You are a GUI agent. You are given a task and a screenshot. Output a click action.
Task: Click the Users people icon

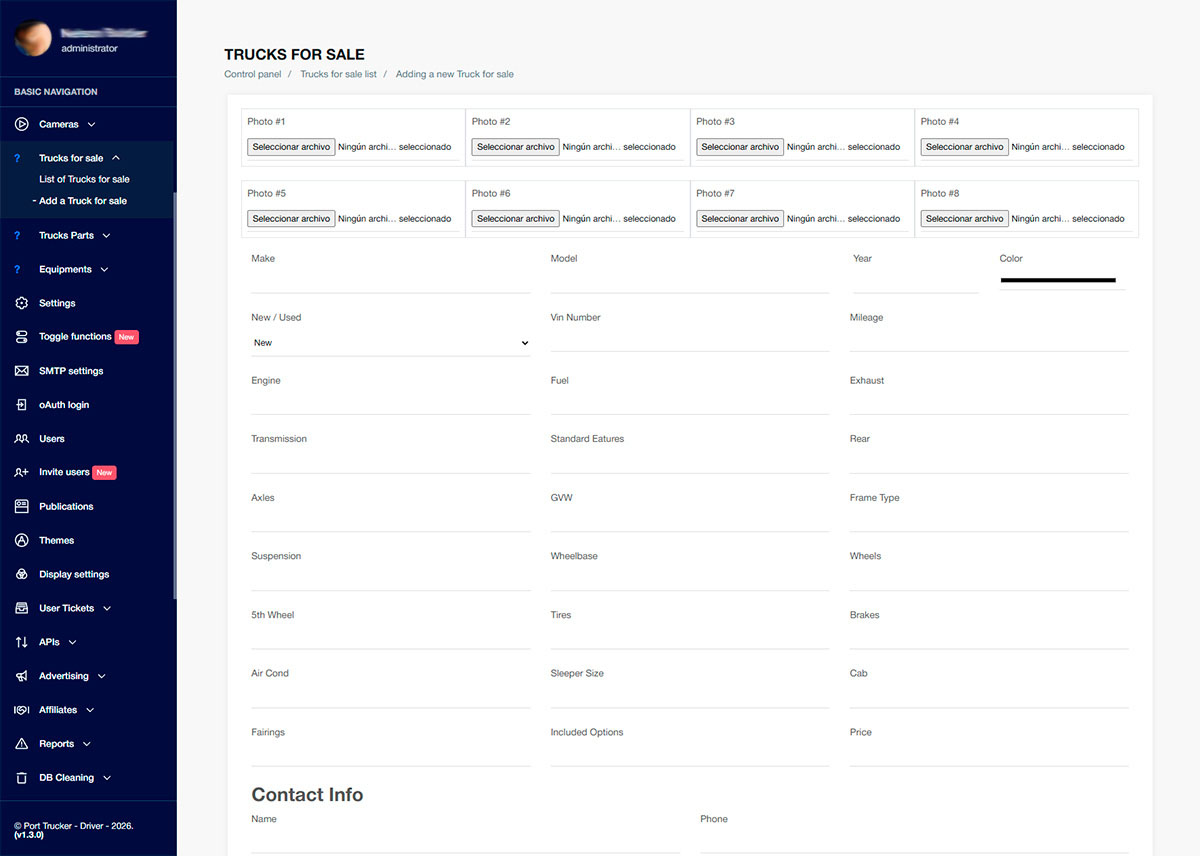coord(21,439)
